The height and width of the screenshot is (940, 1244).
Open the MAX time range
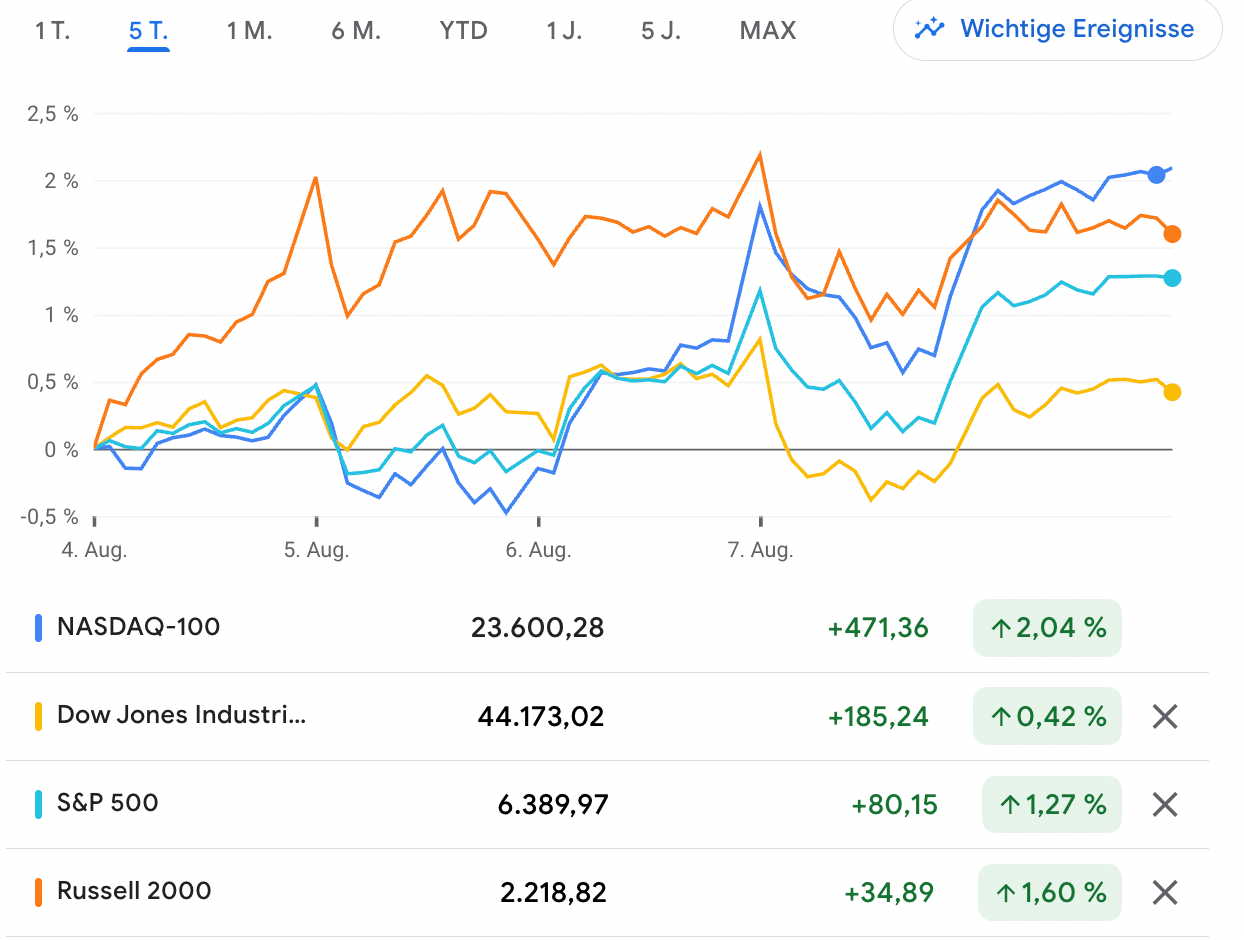click(x=768, y=31)
